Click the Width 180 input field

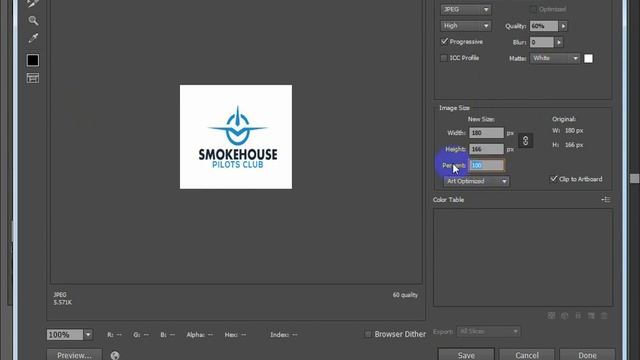point(487,133)
